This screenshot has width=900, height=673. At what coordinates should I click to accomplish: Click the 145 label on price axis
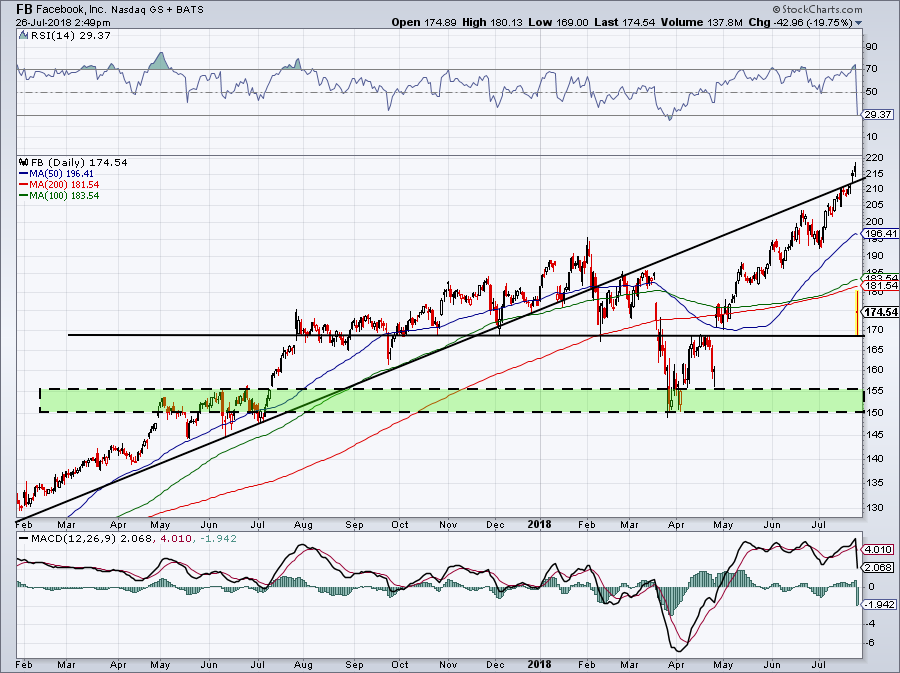point(875,434)
